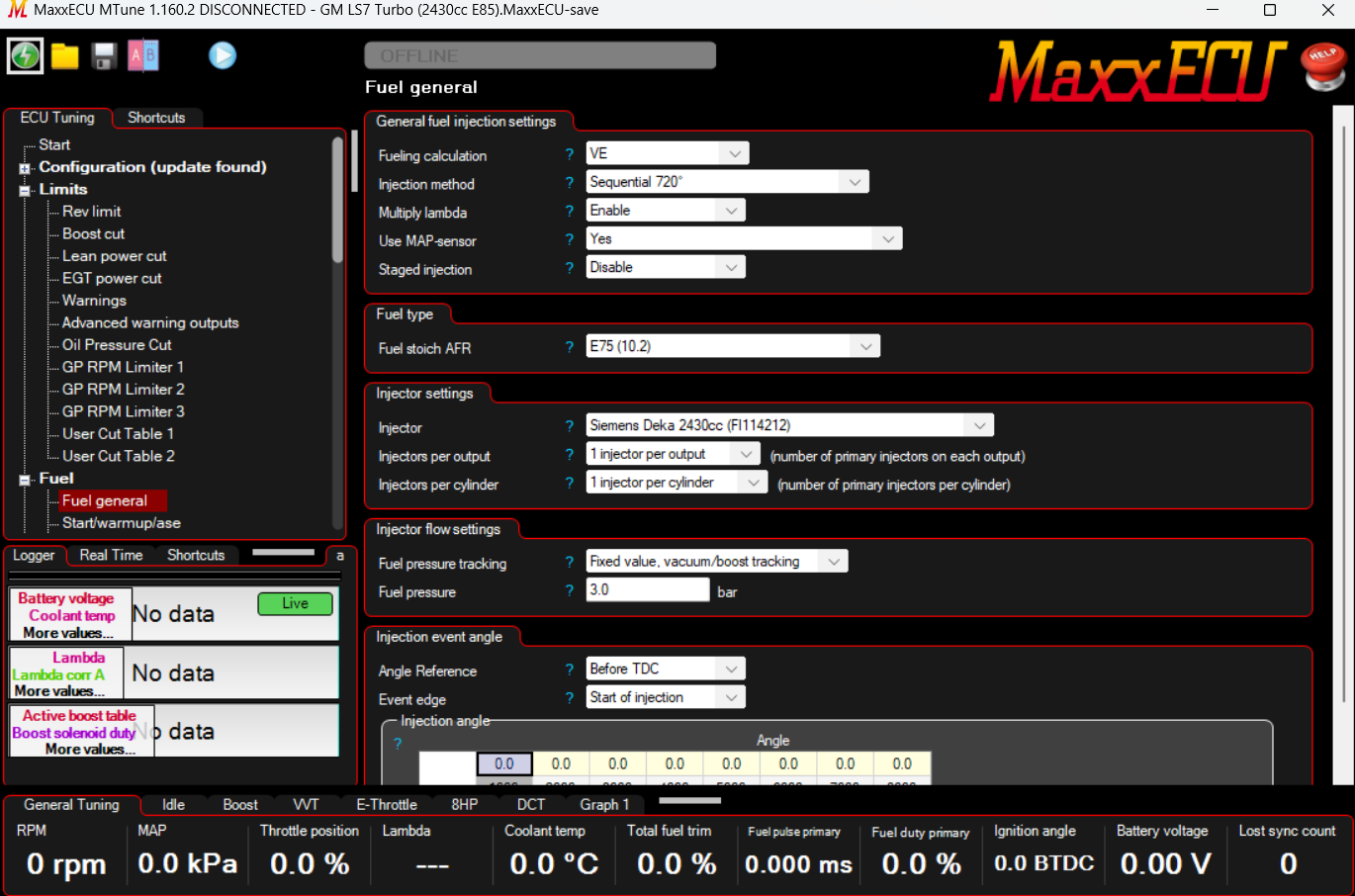Switch to the Logger tab

point(34,556)
